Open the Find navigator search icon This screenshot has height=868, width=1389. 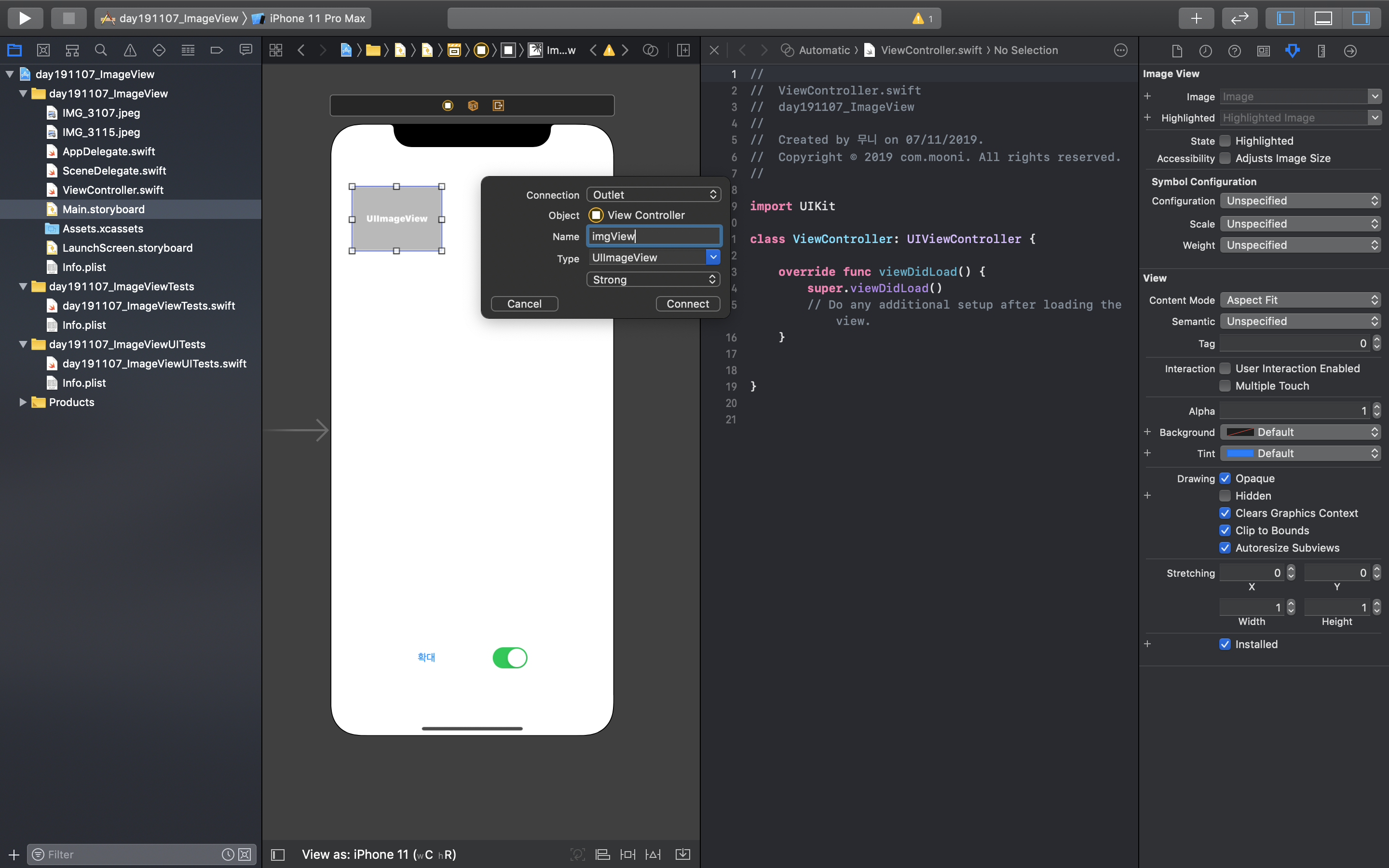[x=101, y=51]
